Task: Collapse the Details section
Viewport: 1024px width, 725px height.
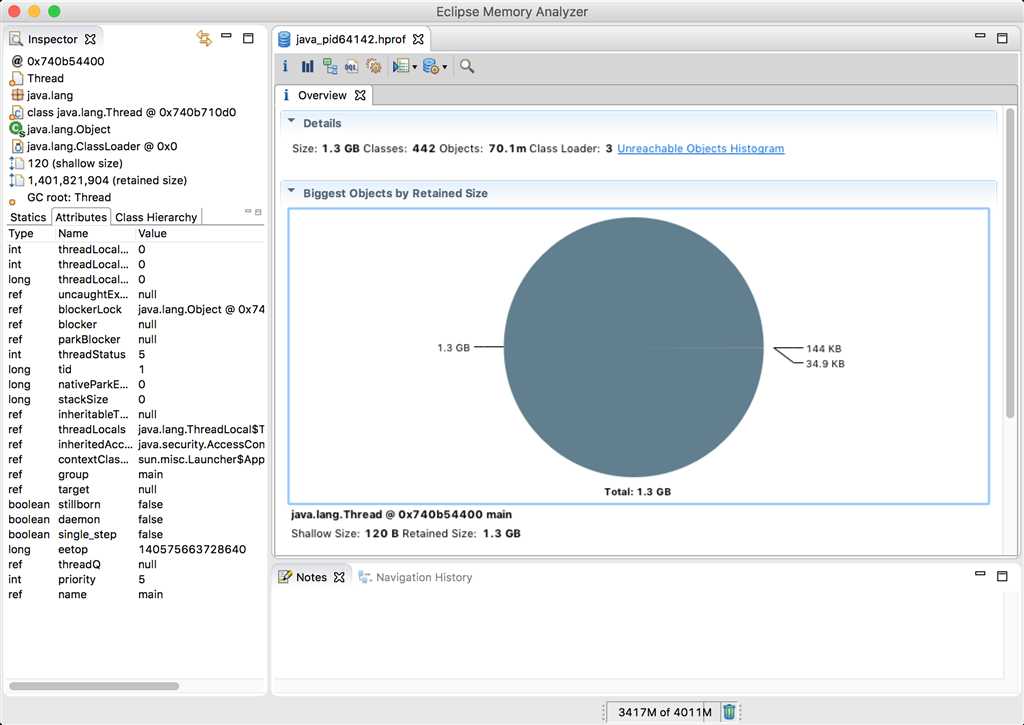Action: (x=291, y=121)
